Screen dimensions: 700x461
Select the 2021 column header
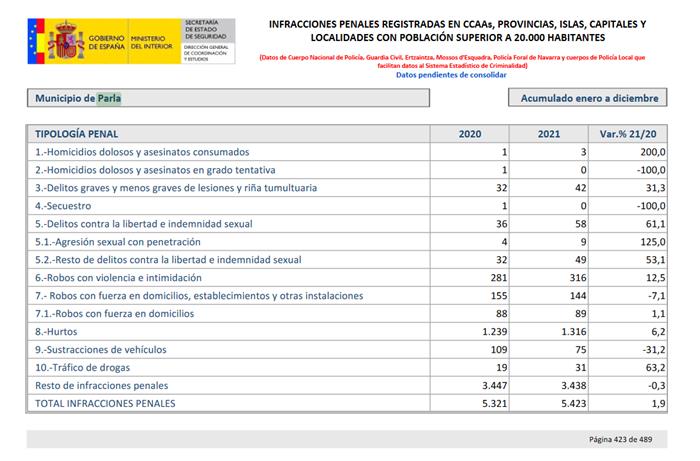pos(550,133)
